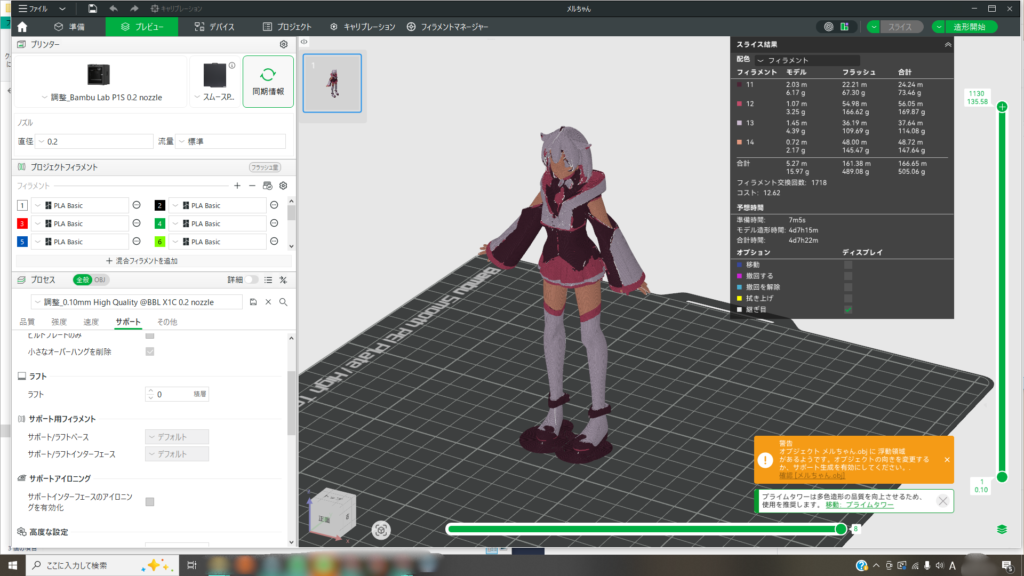Screen dimensions: 1024x576
Task: Click the compare presets icon
Action: point(283,280)
